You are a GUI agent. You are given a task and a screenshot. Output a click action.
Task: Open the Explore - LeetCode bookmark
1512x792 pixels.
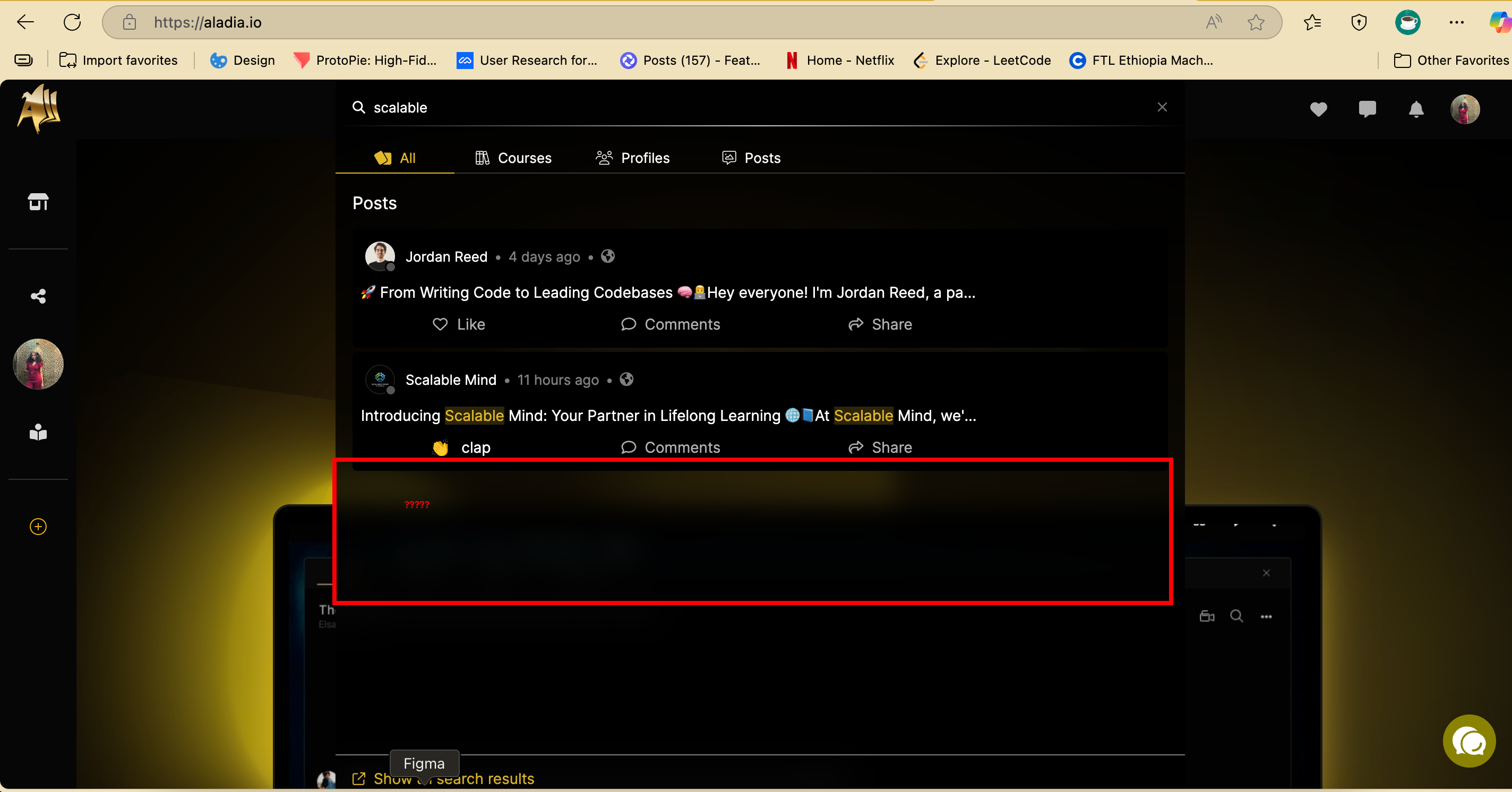[x=982, y=61]
